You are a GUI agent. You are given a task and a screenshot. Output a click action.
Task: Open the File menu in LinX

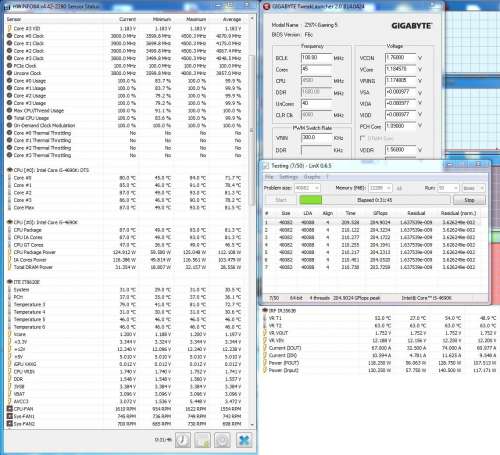click(x=269, y=177)
